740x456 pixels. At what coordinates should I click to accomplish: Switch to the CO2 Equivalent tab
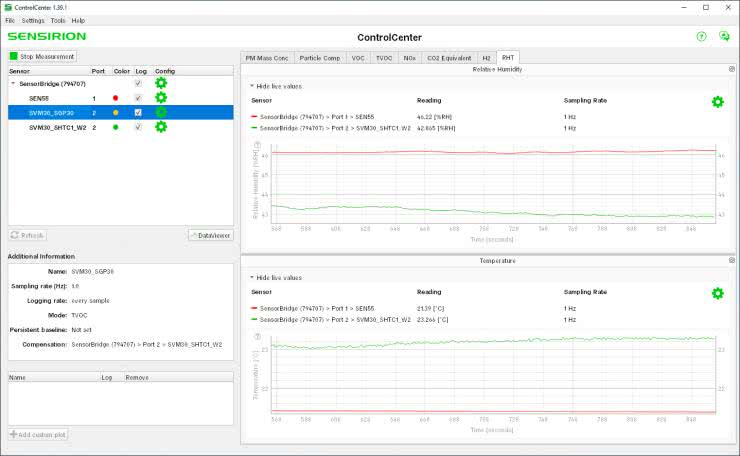450,58
